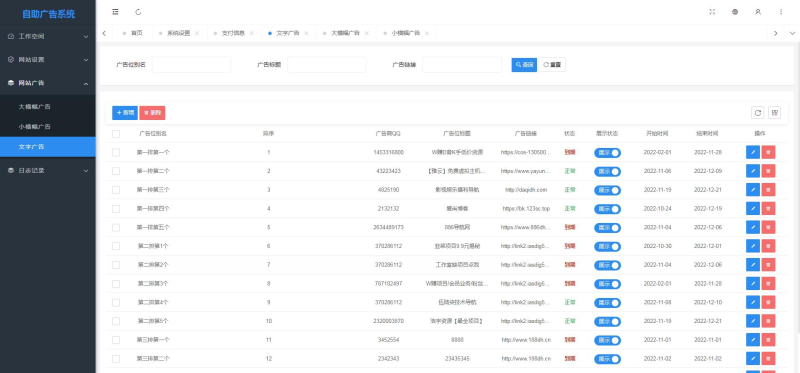Open 大横幅广告 in the sidebar

[x=48, y=107]
